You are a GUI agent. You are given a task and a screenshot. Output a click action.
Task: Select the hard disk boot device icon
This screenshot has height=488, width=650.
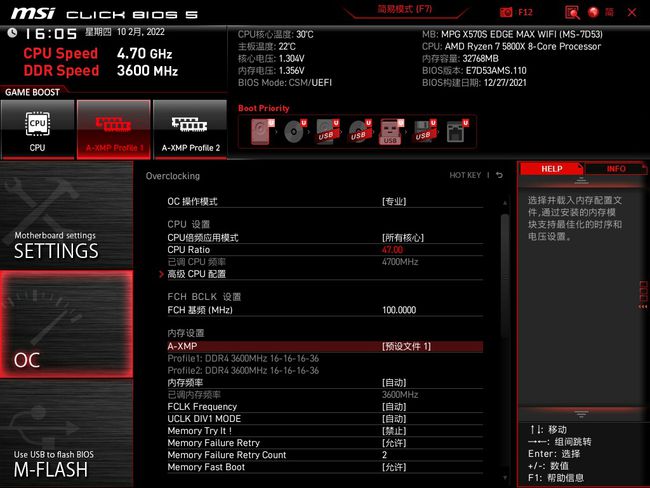[262, 132]
